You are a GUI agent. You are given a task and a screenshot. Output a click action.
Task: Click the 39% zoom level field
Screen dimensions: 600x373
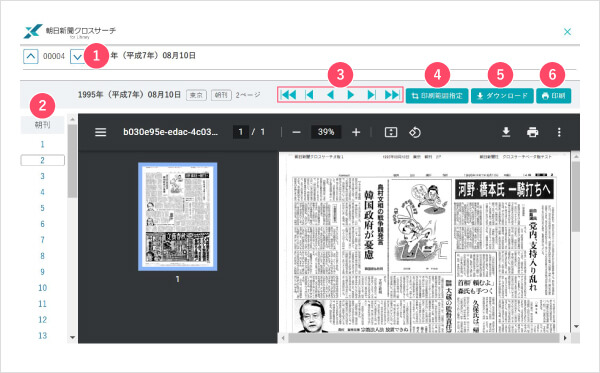tap(326, 132)
